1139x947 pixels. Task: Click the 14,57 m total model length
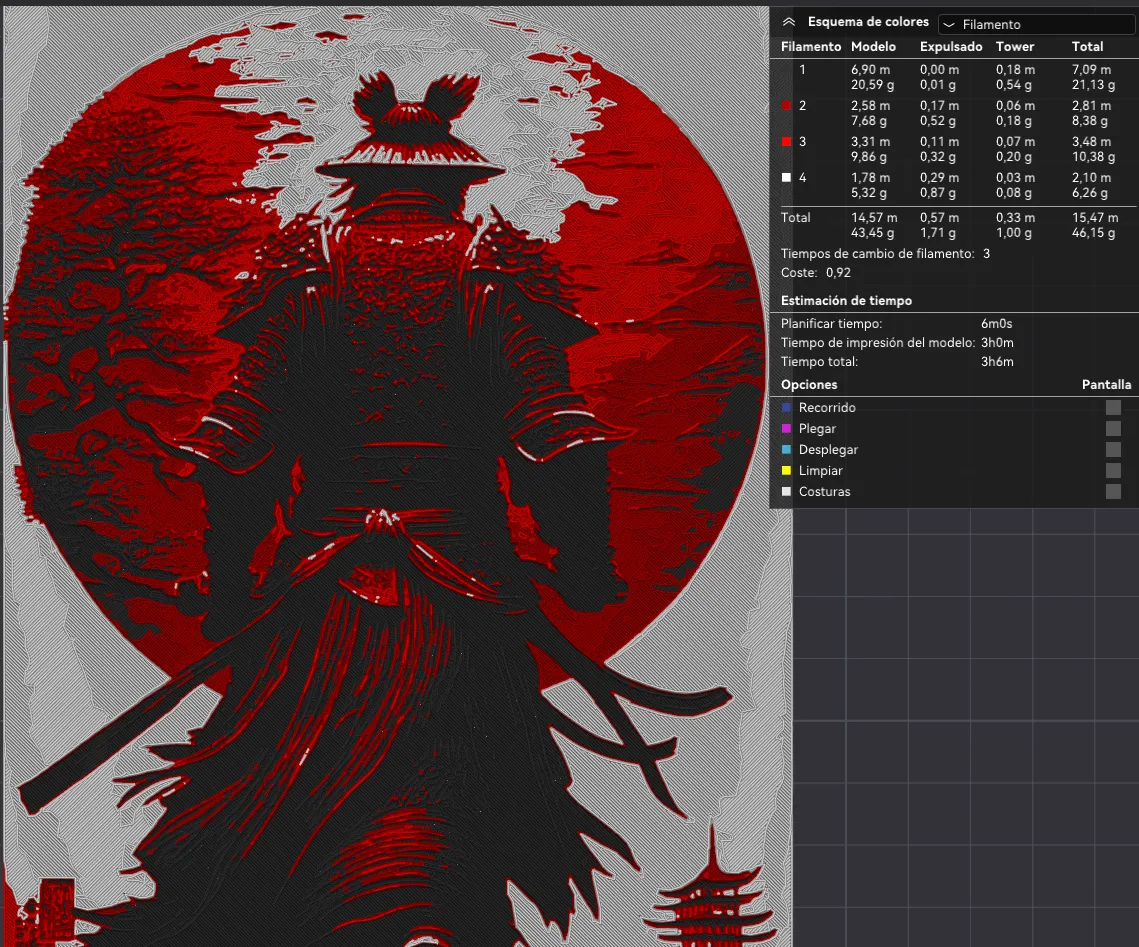pos(874,218)
